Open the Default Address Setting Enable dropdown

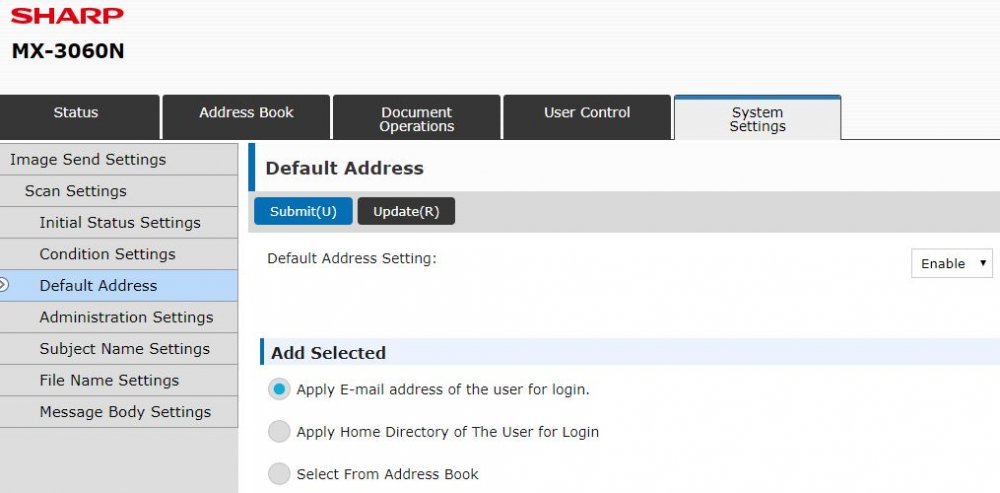tap(951, 264)
